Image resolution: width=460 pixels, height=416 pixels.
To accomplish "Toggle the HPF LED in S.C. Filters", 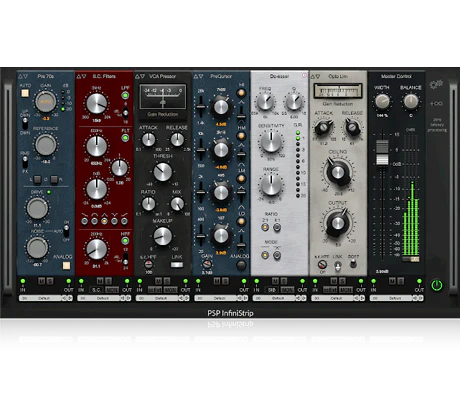I will [x=125, y=240].
